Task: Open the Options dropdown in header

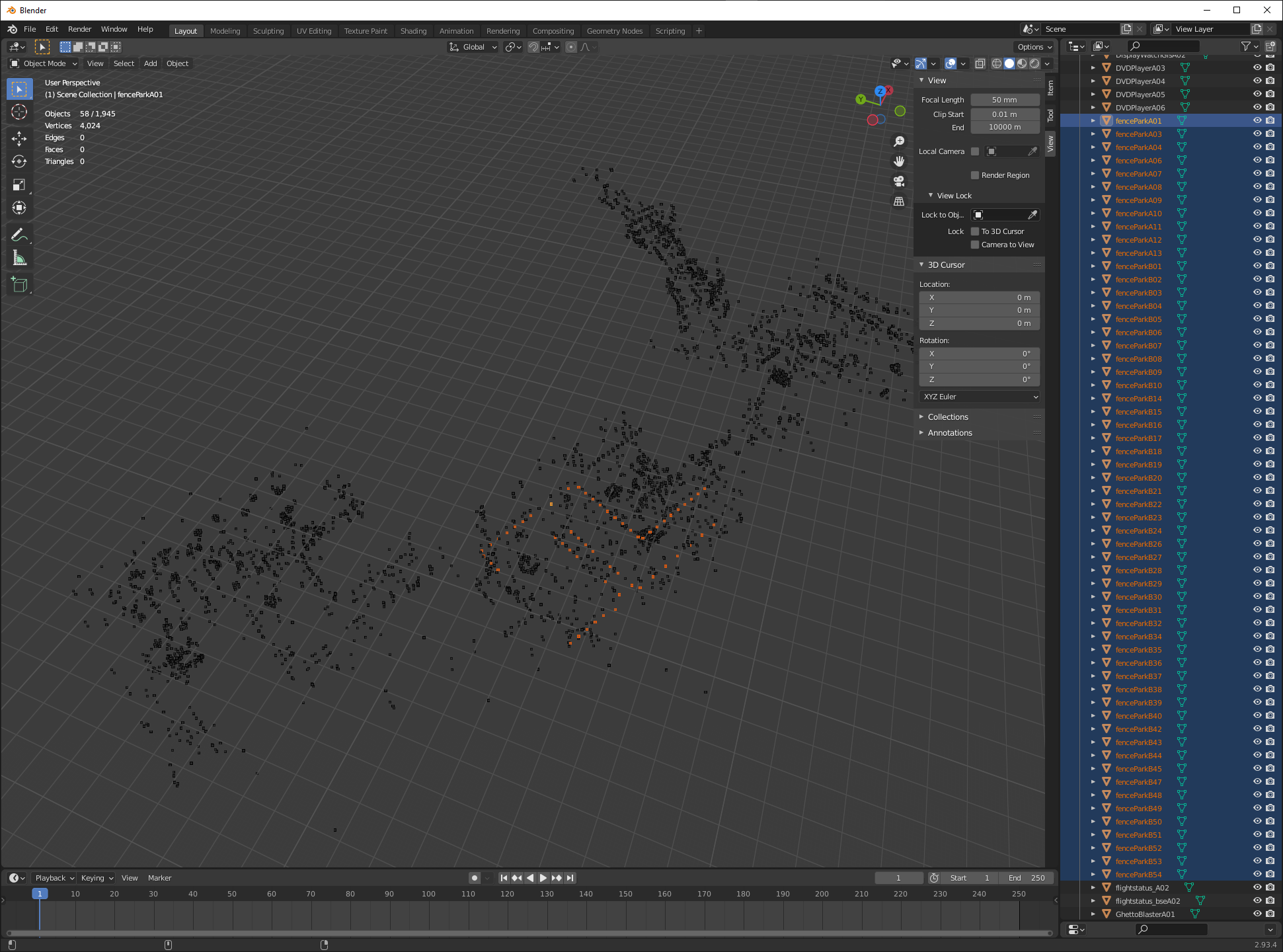Action: click(1034, 47)
